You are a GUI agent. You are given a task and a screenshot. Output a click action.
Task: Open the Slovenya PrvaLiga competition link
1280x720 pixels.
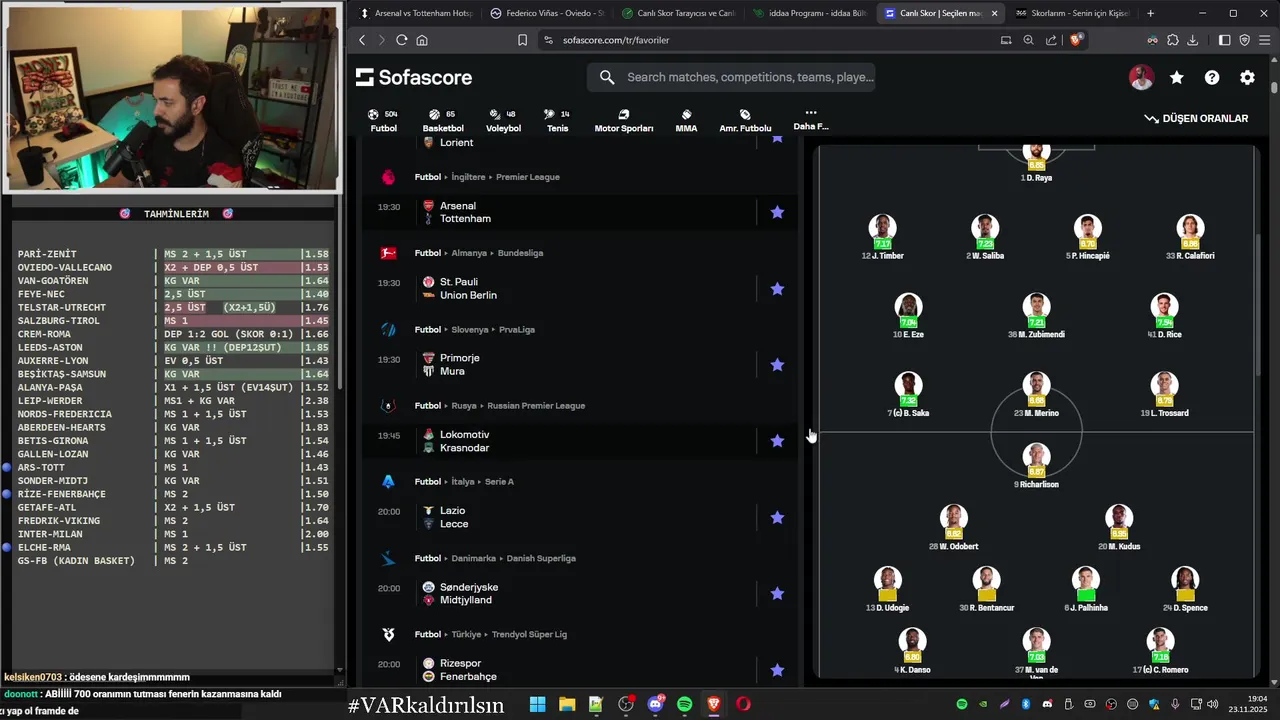coord(517,329)
